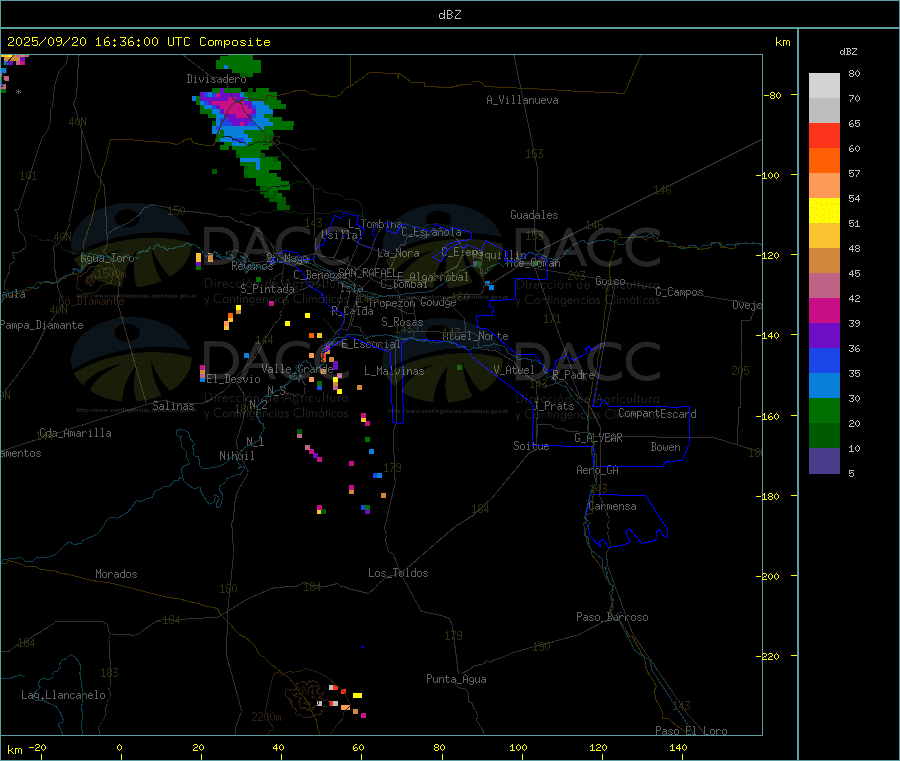Click the yellow echo pixel near Punta_Agua
This screenshot has width=900, height=761.
click(x=358, y=696)
